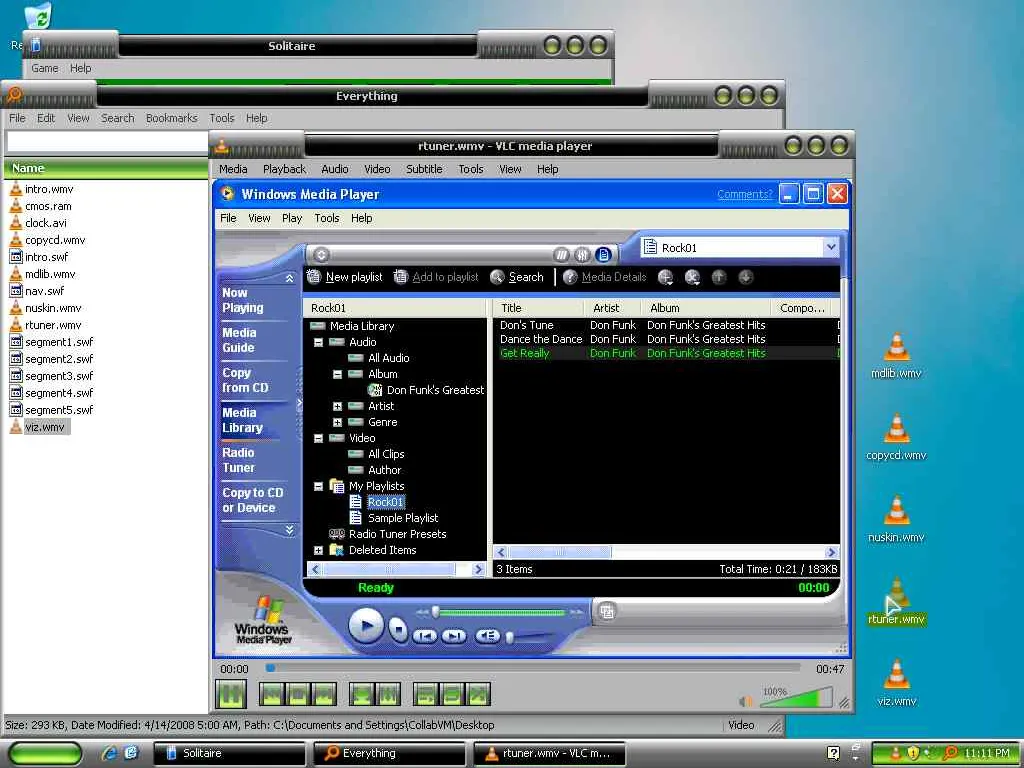
Task: Click the delete media X icon
Action: pos(692,278)
